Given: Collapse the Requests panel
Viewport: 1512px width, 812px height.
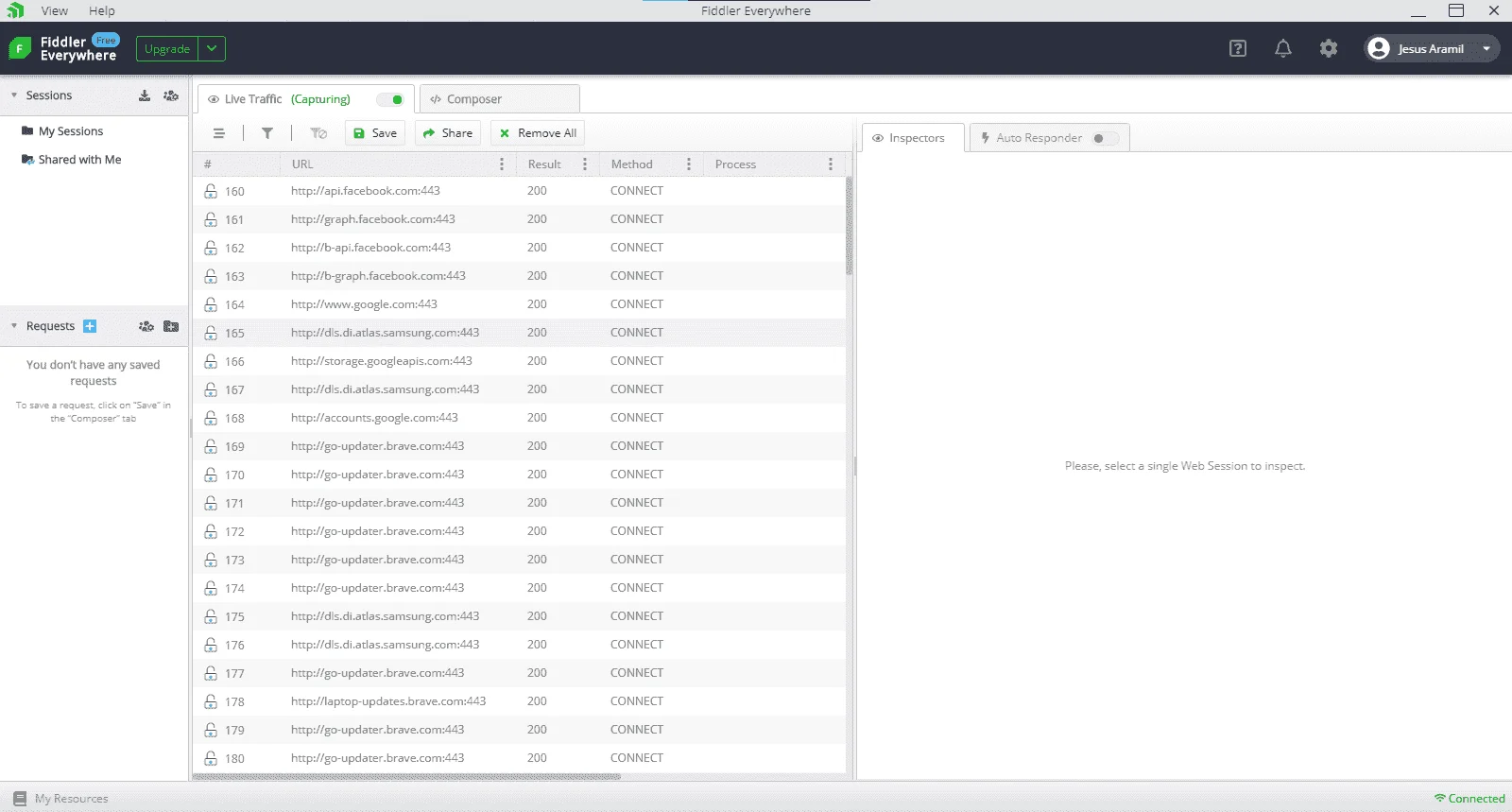Looking at the screenshot, I should (14, 326).
